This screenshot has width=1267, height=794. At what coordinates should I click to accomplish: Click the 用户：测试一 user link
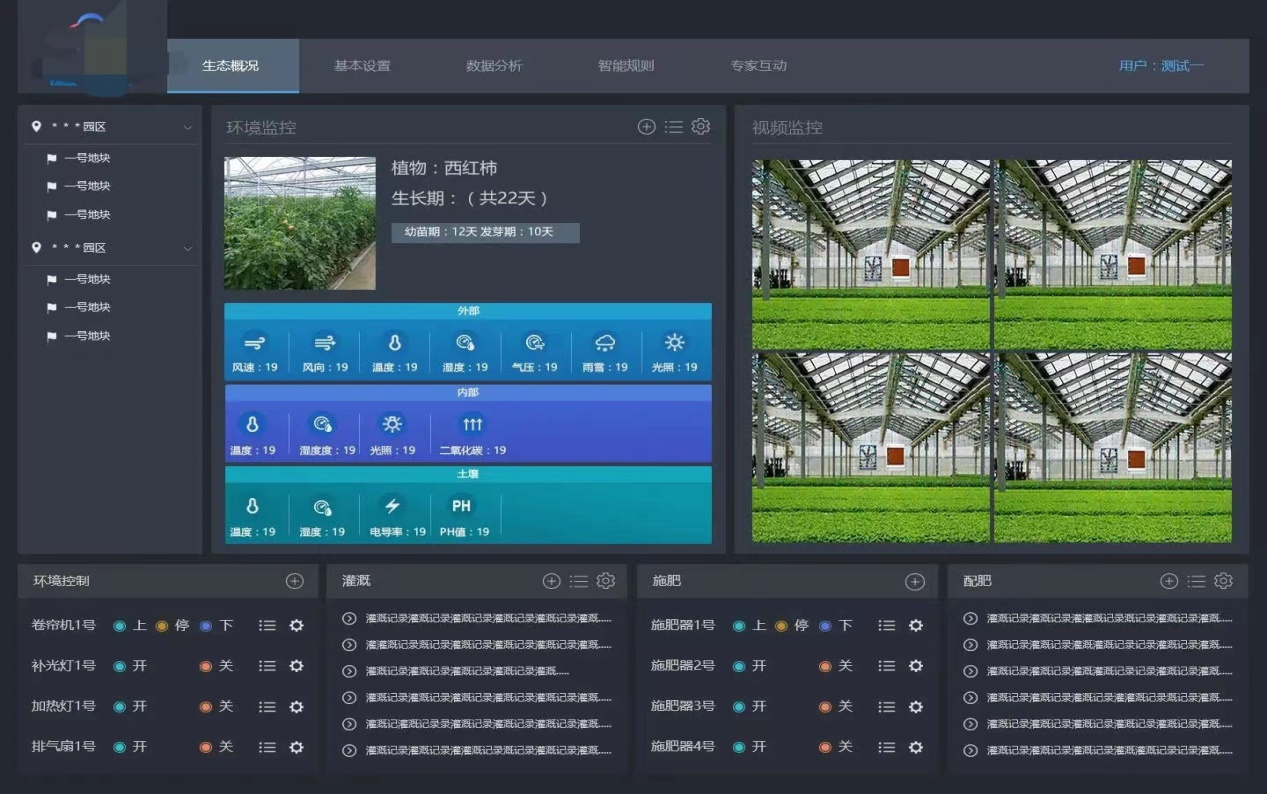coord(1161,66)
